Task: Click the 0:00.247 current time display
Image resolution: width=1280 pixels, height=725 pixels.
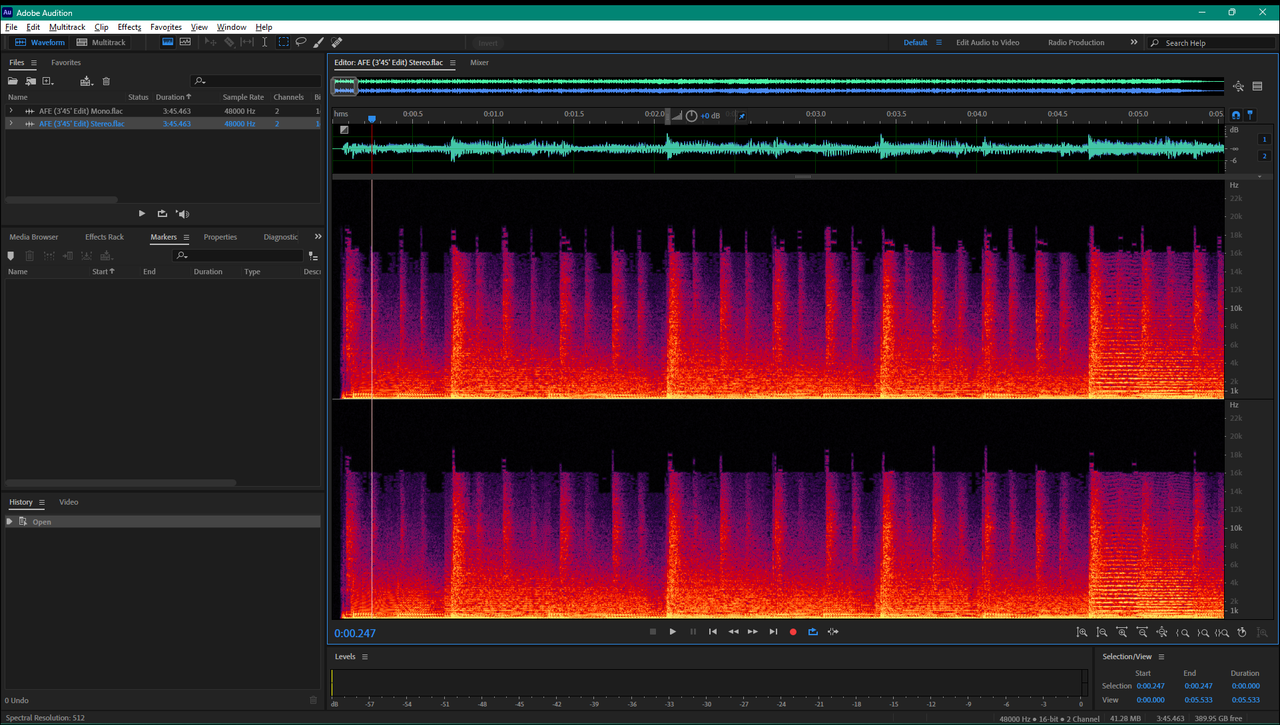Action: 355,633
